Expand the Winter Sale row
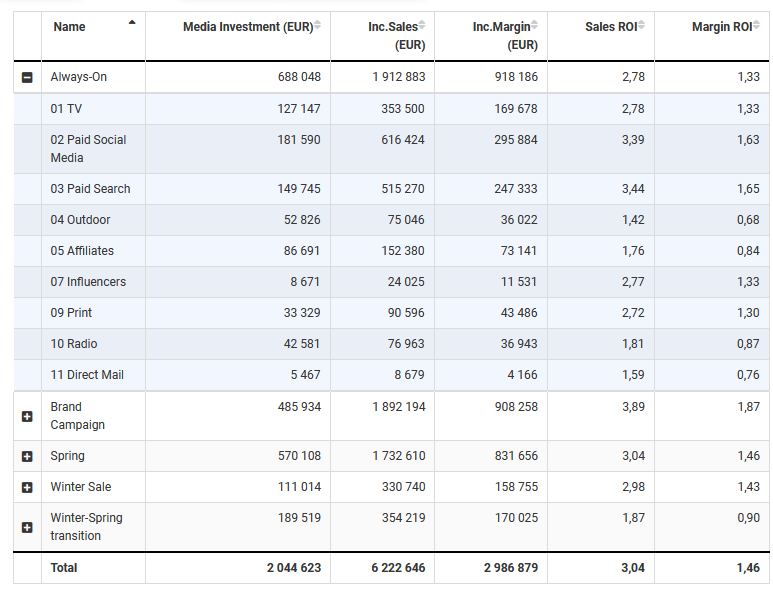The width and height of the screenshot is (773, 594). point(27,487)
